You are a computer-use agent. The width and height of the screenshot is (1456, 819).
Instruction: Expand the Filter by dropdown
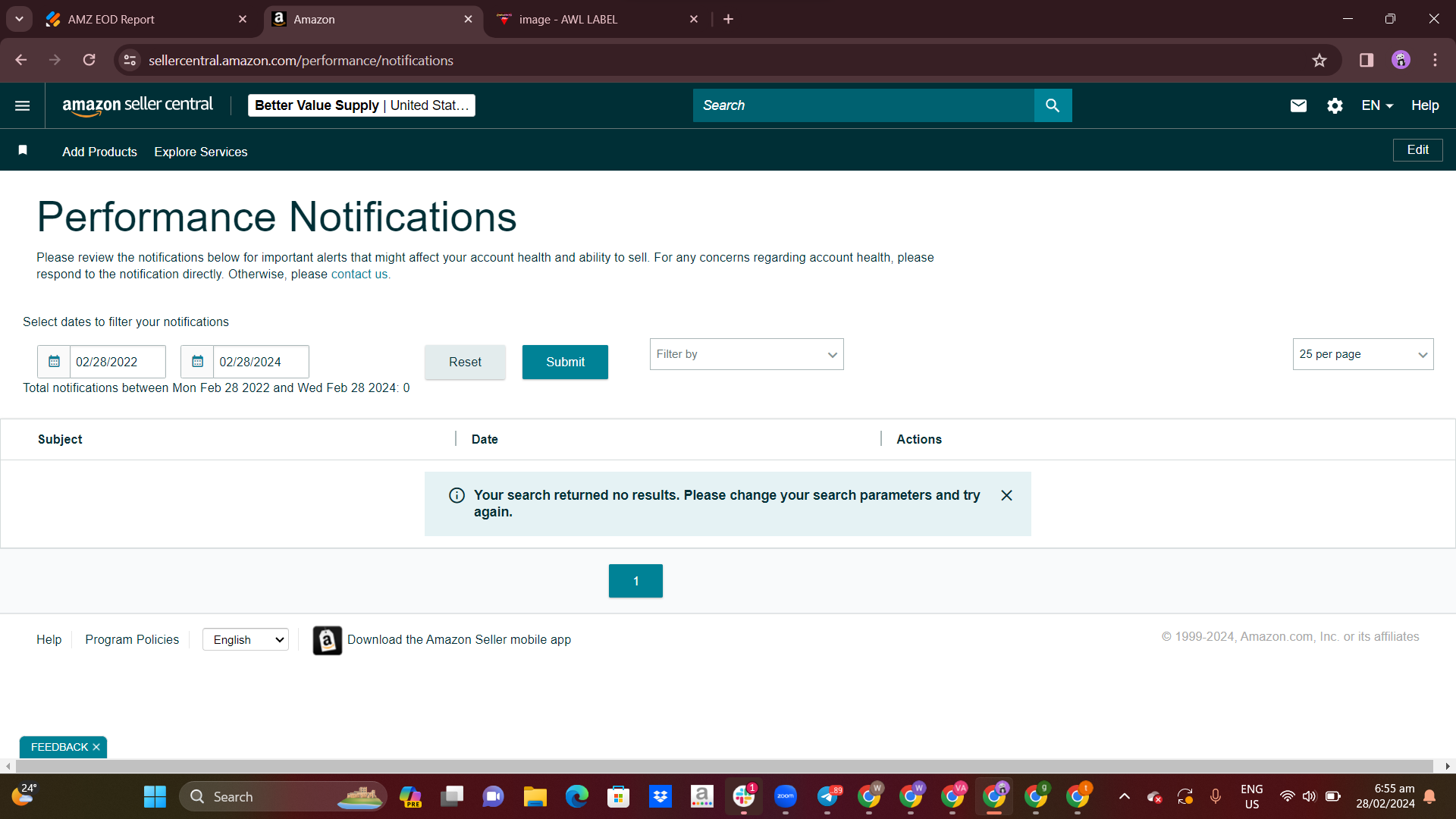pos(746,354)
